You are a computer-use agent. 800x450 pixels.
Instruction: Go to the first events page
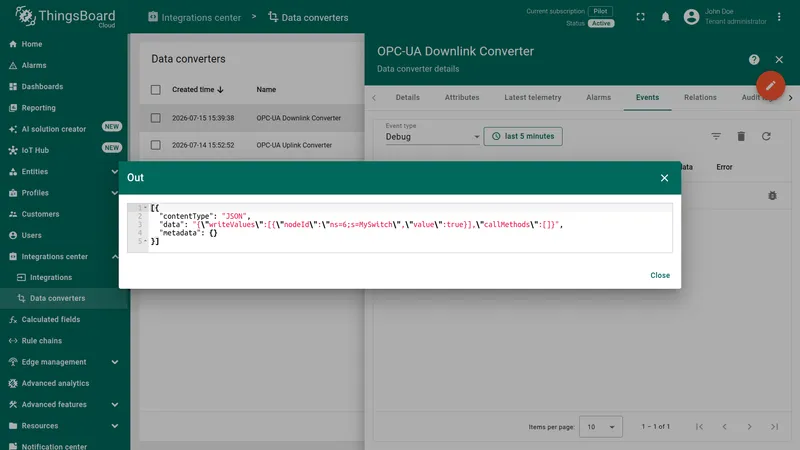coord(699,427)
